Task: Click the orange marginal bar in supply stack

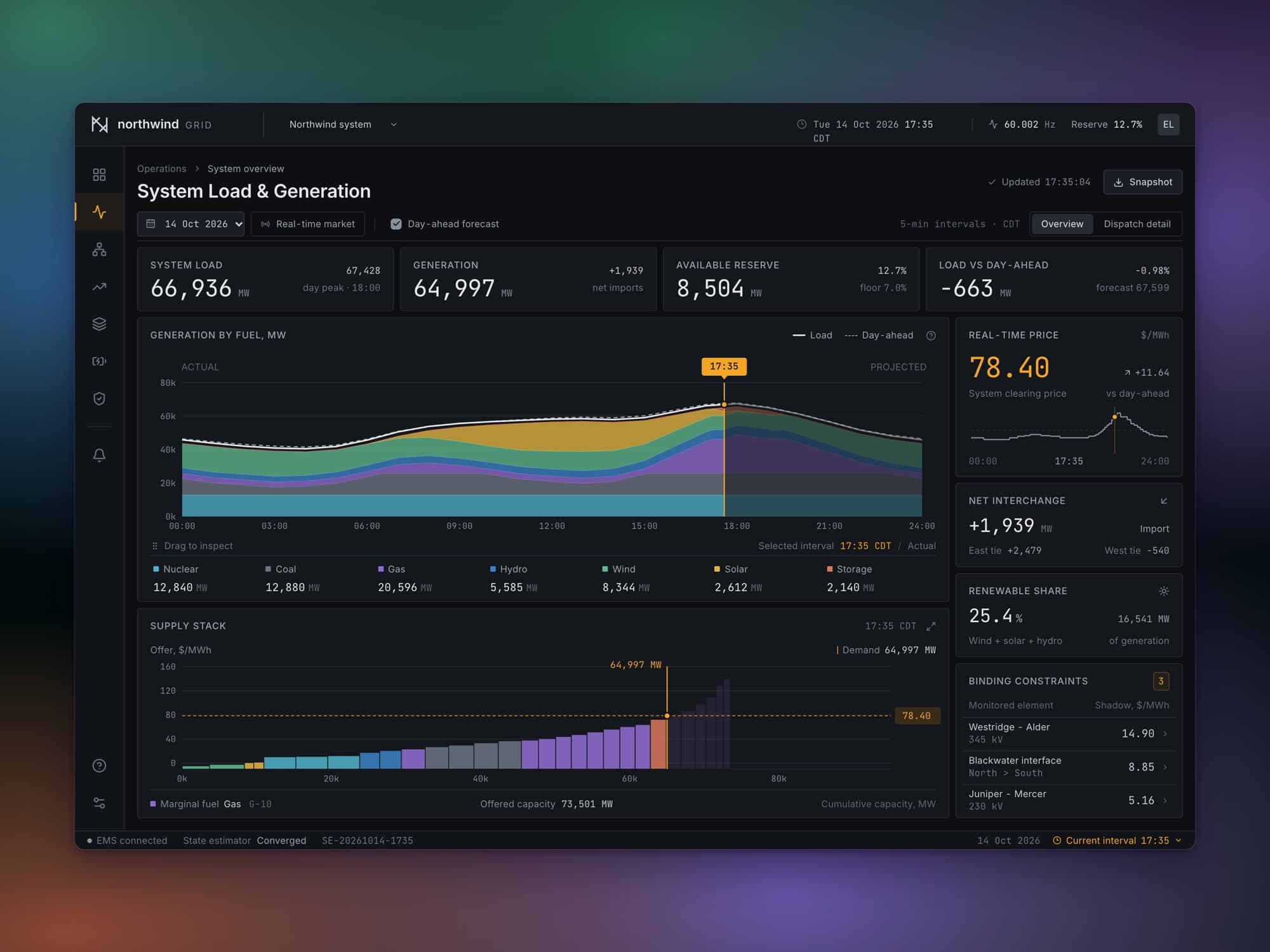Action: pyautogui.click(x=658, y=744)
